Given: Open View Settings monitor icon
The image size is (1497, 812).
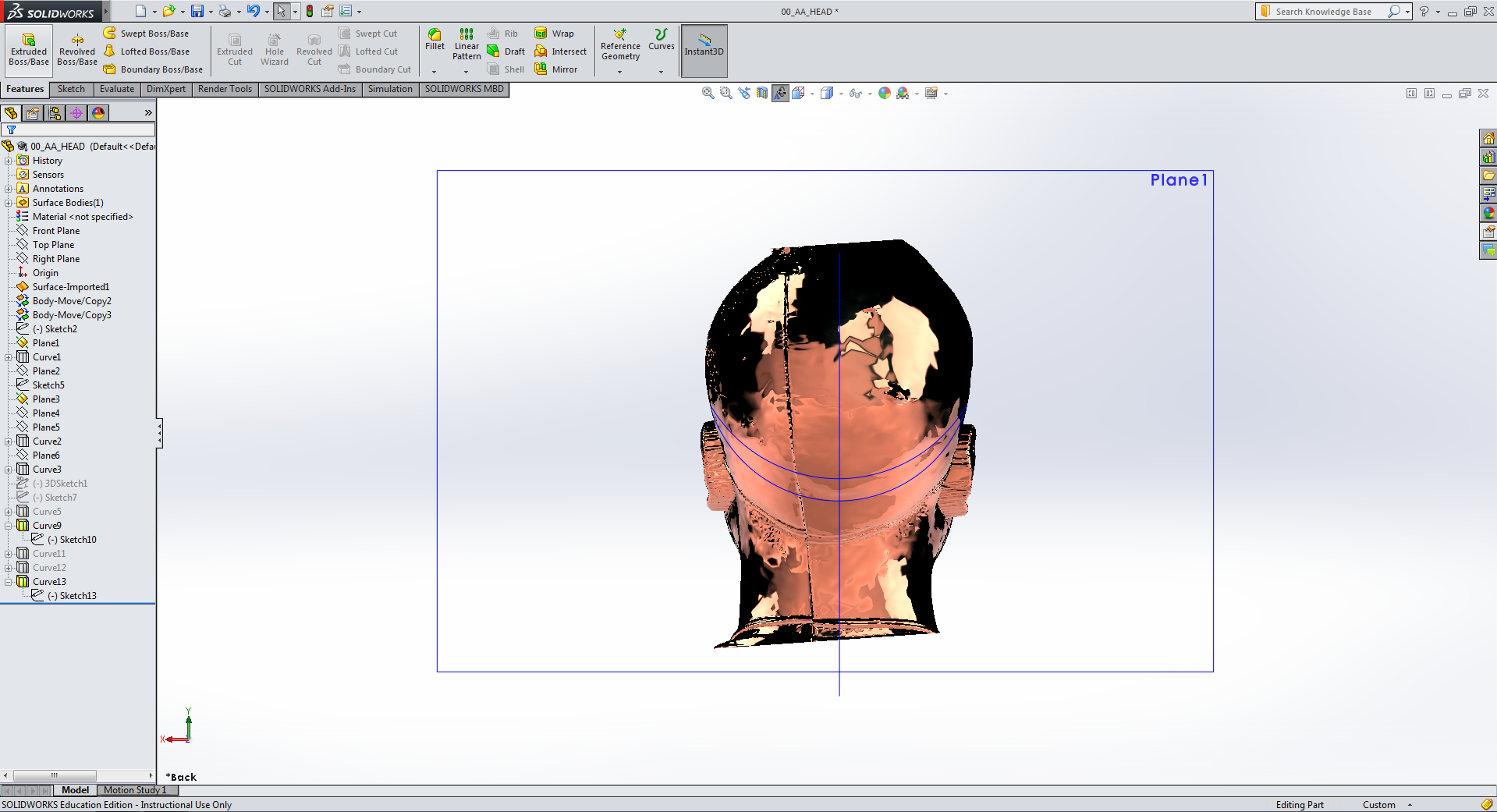Looking at the screenshot, I should pos(931,93).
